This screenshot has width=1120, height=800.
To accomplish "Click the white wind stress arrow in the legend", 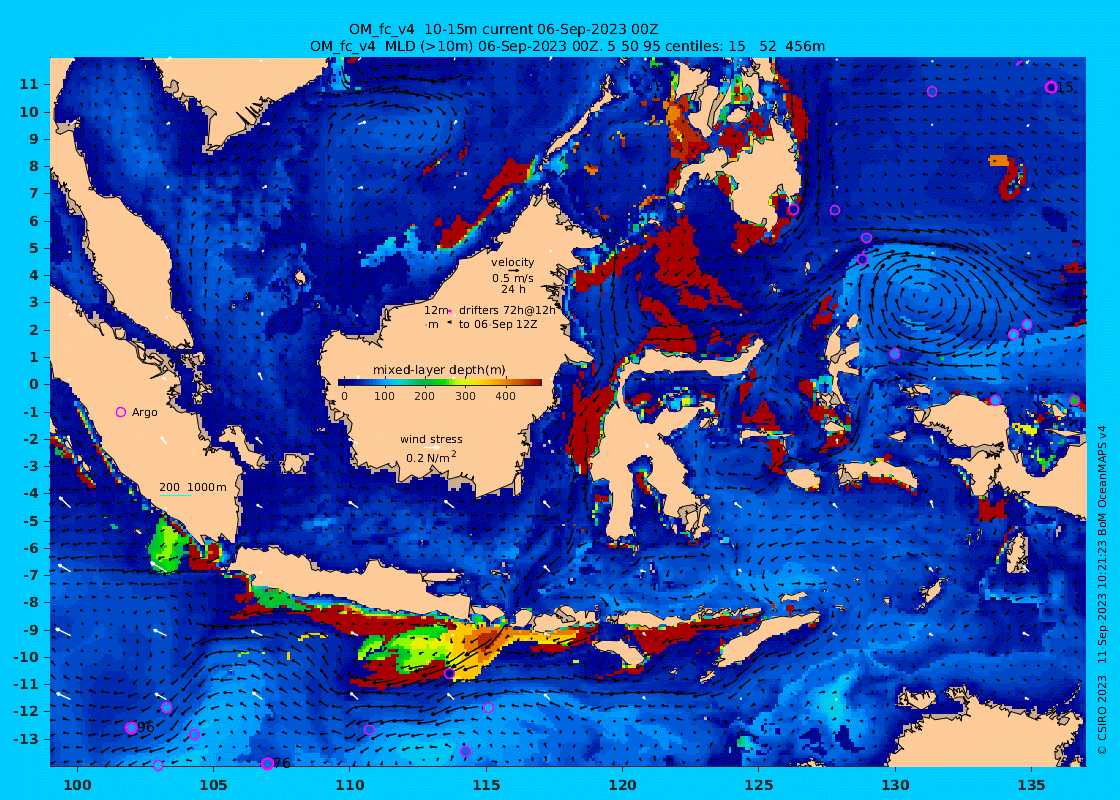I will pyautogui.click(x=431, y=449).
